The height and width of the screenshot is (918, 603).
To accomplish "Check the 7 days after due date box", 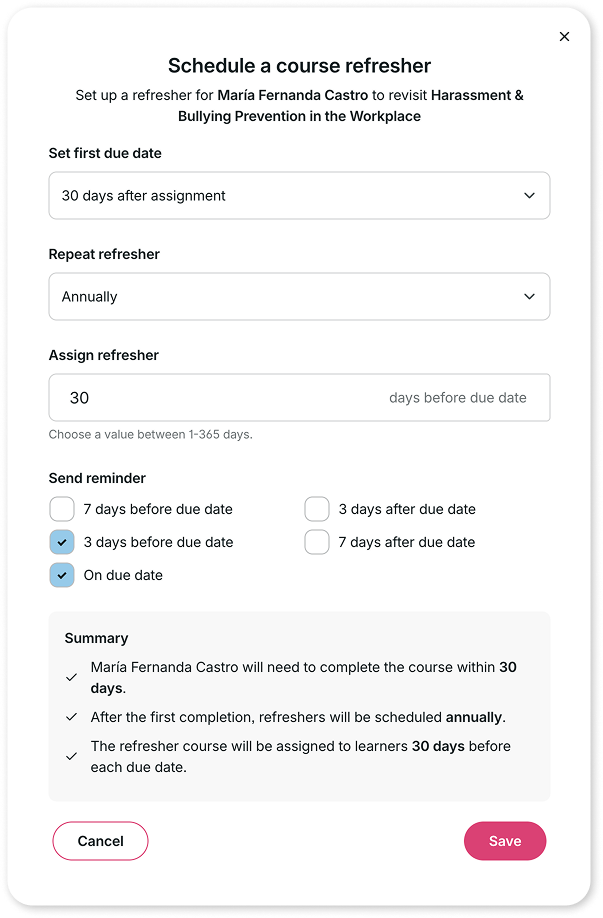I will coord(317,542).
